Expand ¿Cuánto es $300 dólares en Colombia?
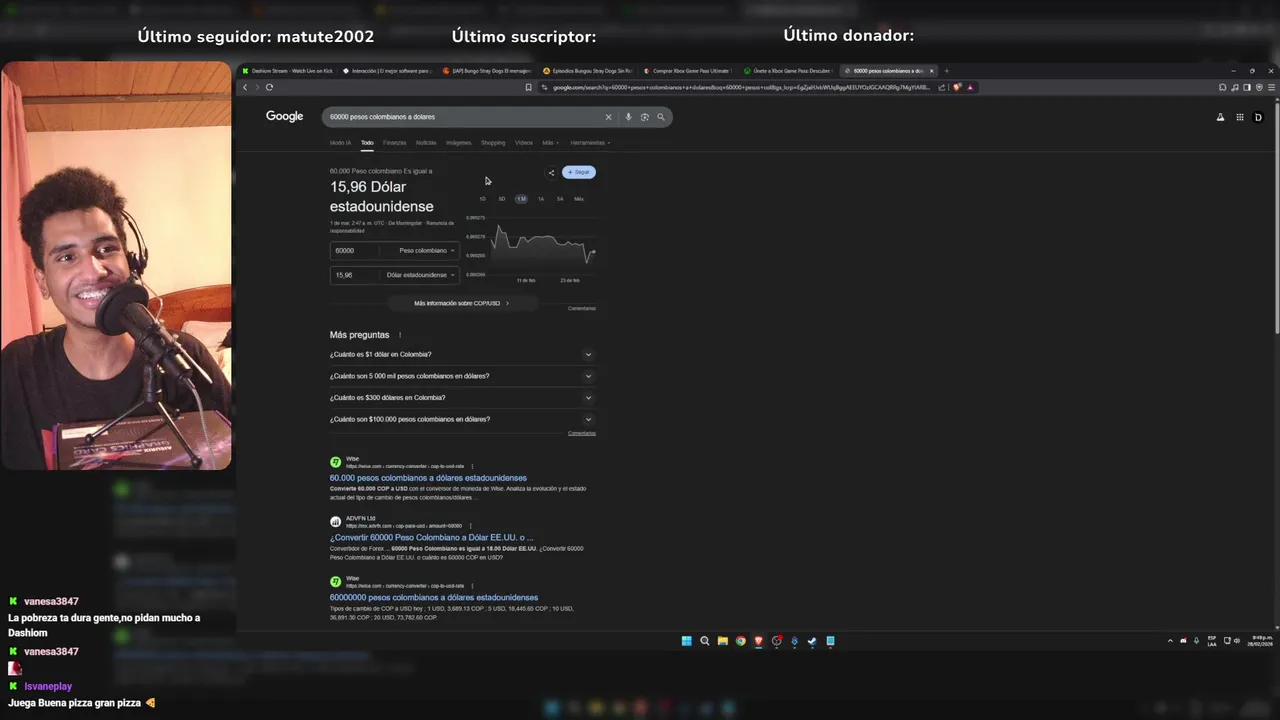The width and height of the screenshot is (1280, 720). point(462,398)
